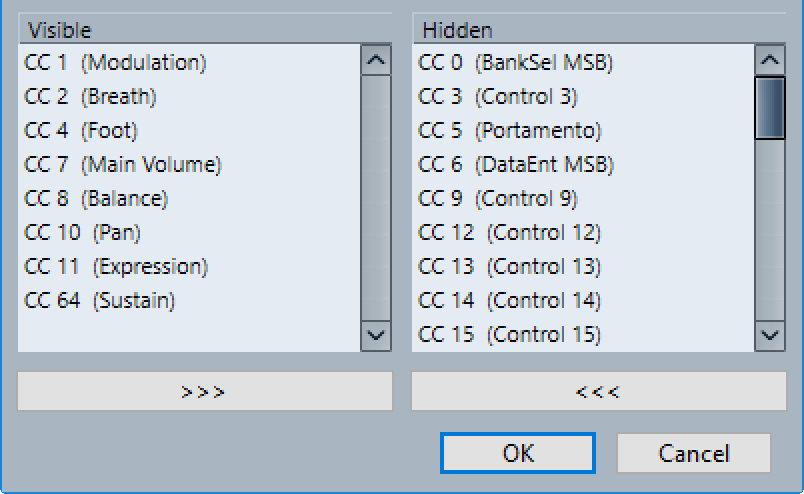This screenshot has height=494, width=804.
Task: Click the Visible list scroll up arrow
Action: pos(376,60)
